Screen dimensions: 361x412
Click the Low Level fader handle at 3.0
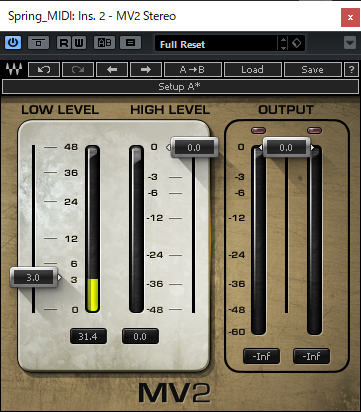click(33, 277)
